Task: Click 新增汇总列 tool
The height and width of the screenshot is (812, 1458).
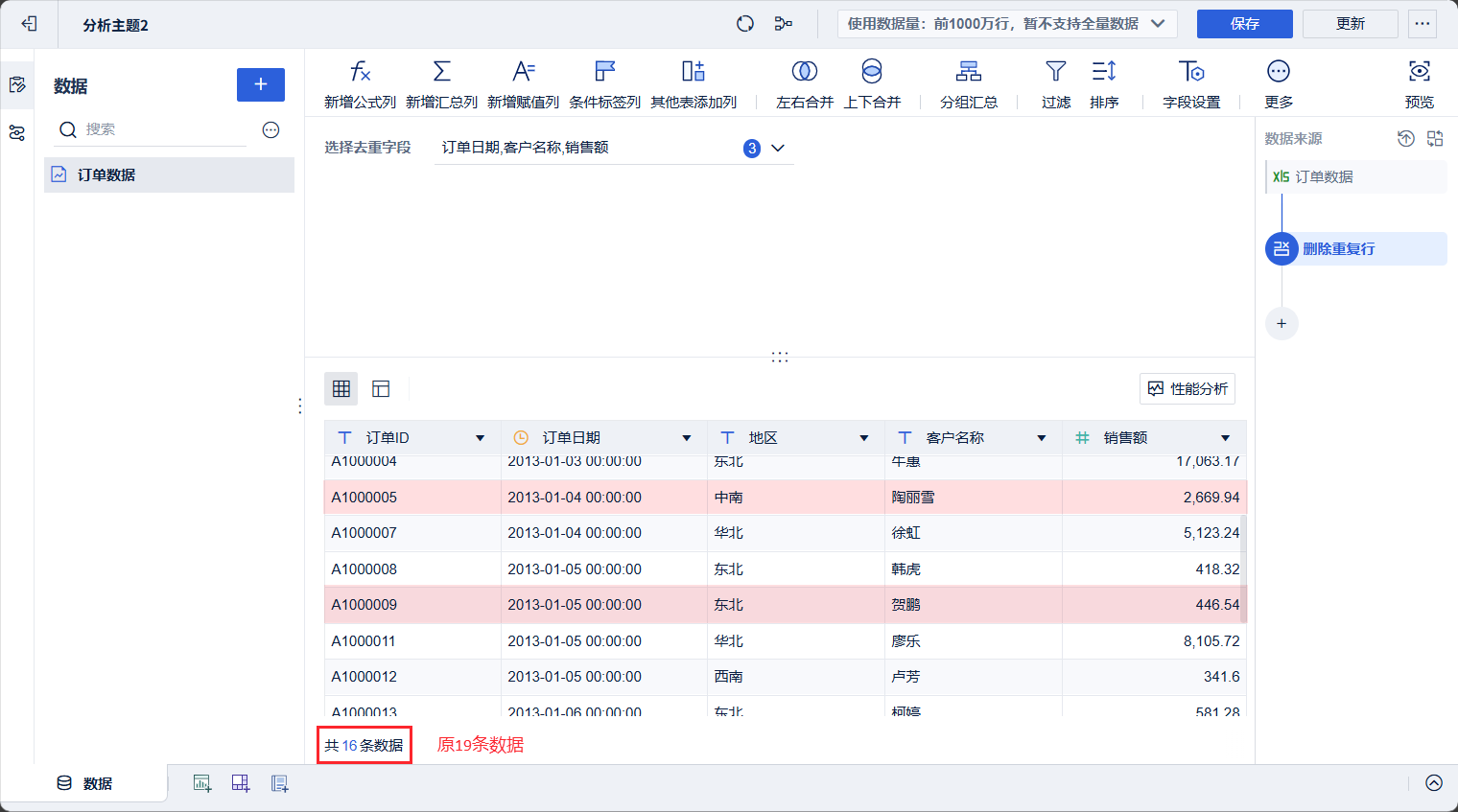Action: click(x=441, y=84)
